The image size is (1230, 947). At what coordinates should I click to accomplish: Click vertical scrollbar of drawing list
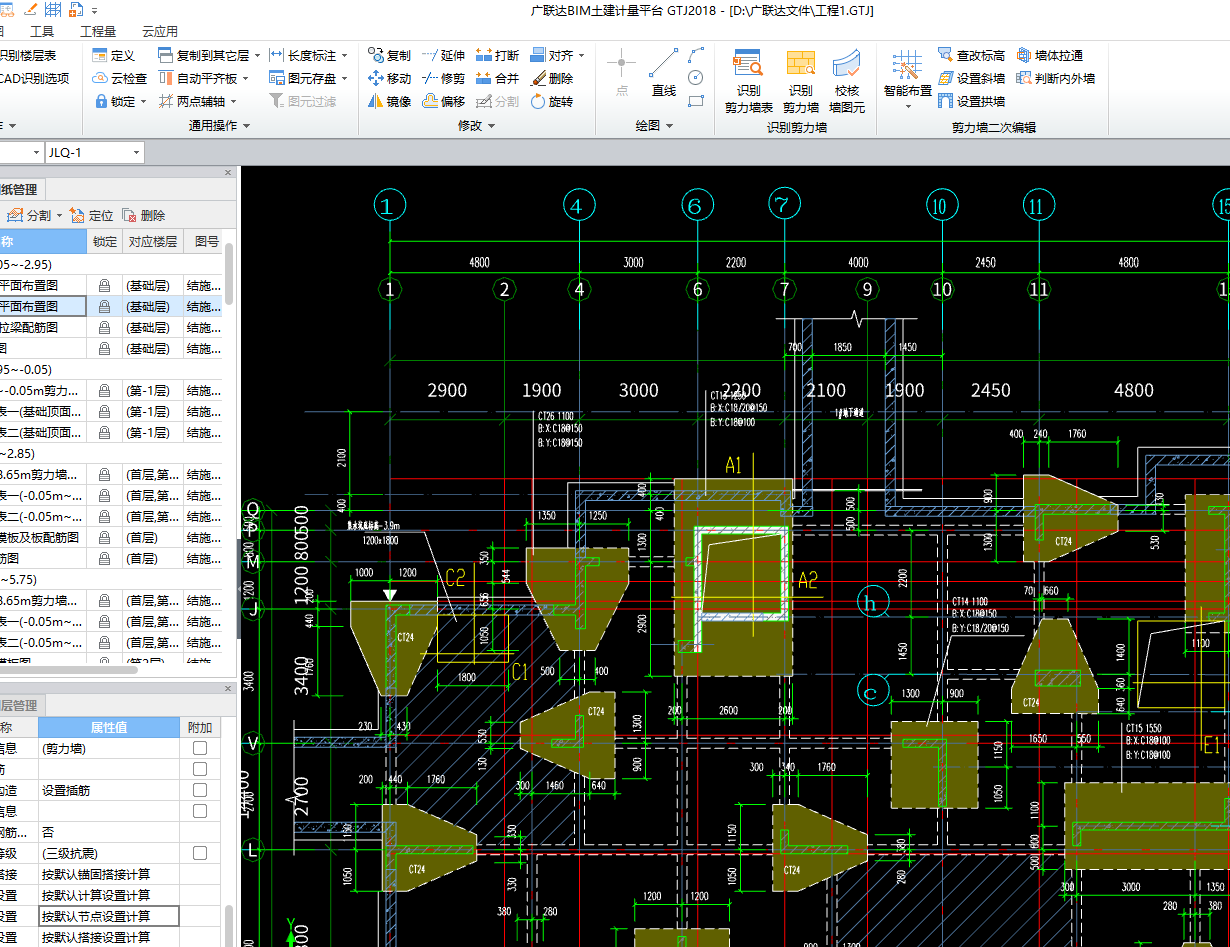click(230, 275)
